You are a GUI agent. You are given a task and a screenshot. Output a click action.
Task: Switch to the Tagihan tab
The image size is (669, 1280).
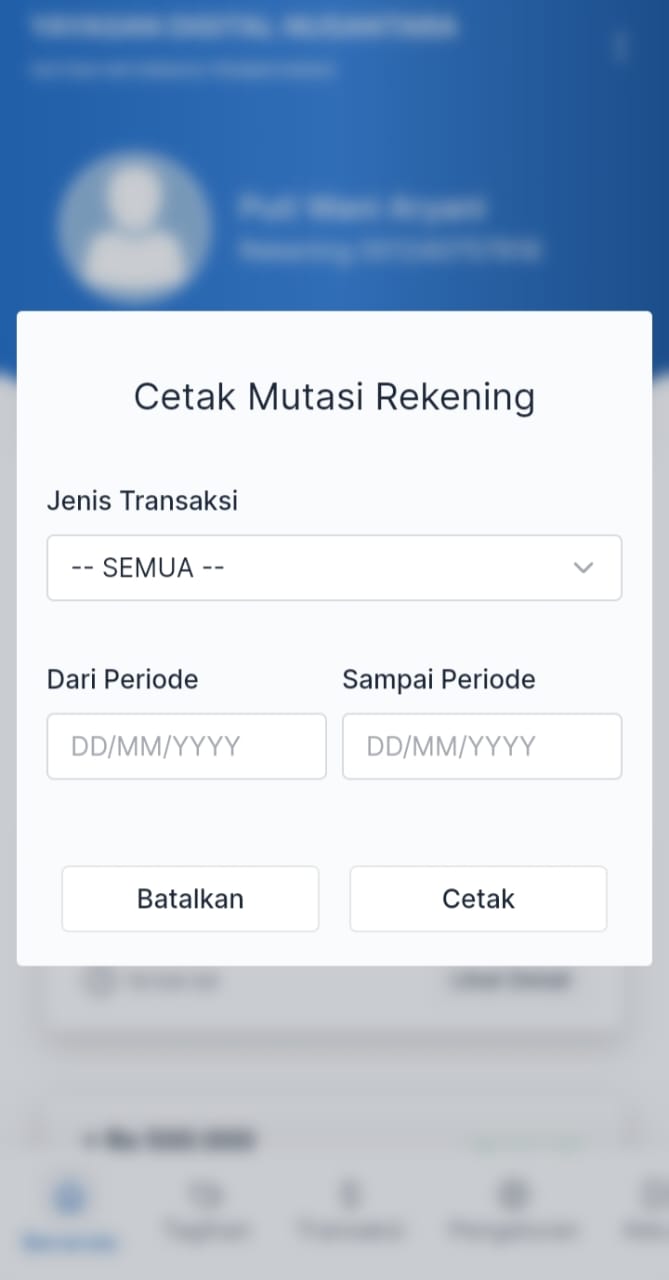(x=207, y=1210)
